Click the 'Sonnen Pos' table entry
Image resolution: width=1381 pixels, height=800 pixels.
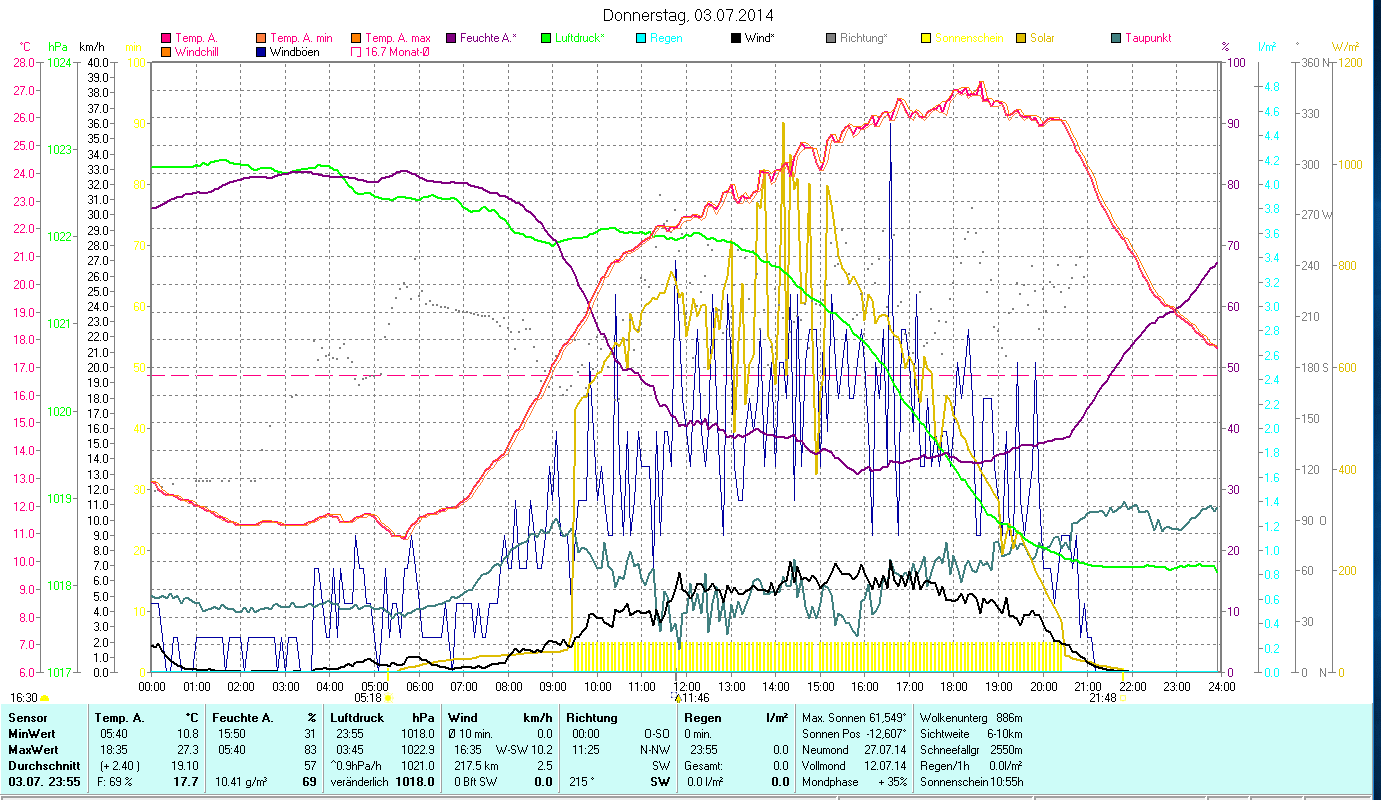click(x=830, y=733)
